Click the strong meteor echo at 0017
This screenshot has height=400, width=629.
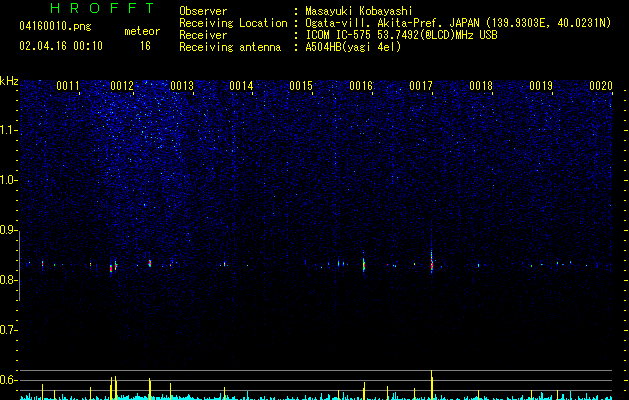point(432,263)
